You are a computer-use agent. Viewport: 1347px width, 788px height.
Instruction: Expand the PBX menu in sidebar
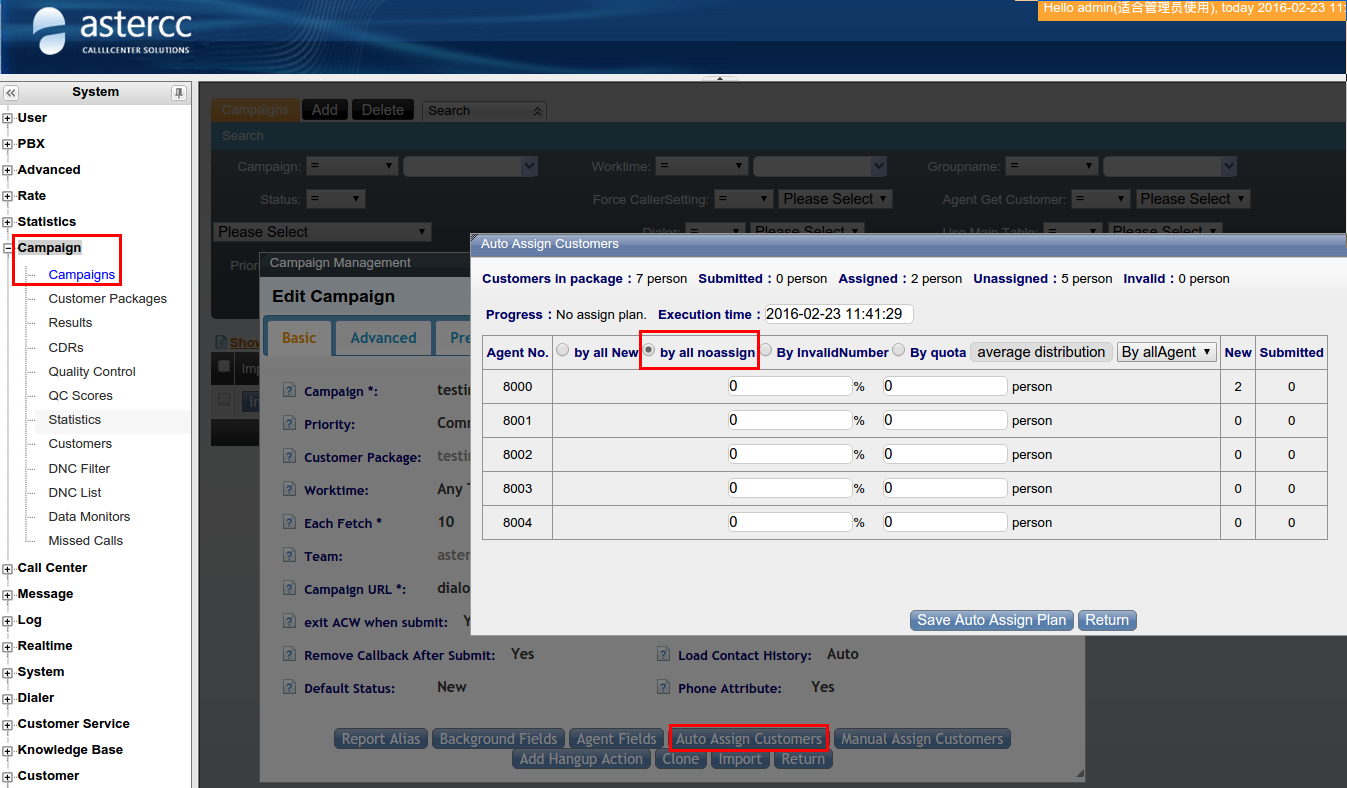tap(8, 144)
